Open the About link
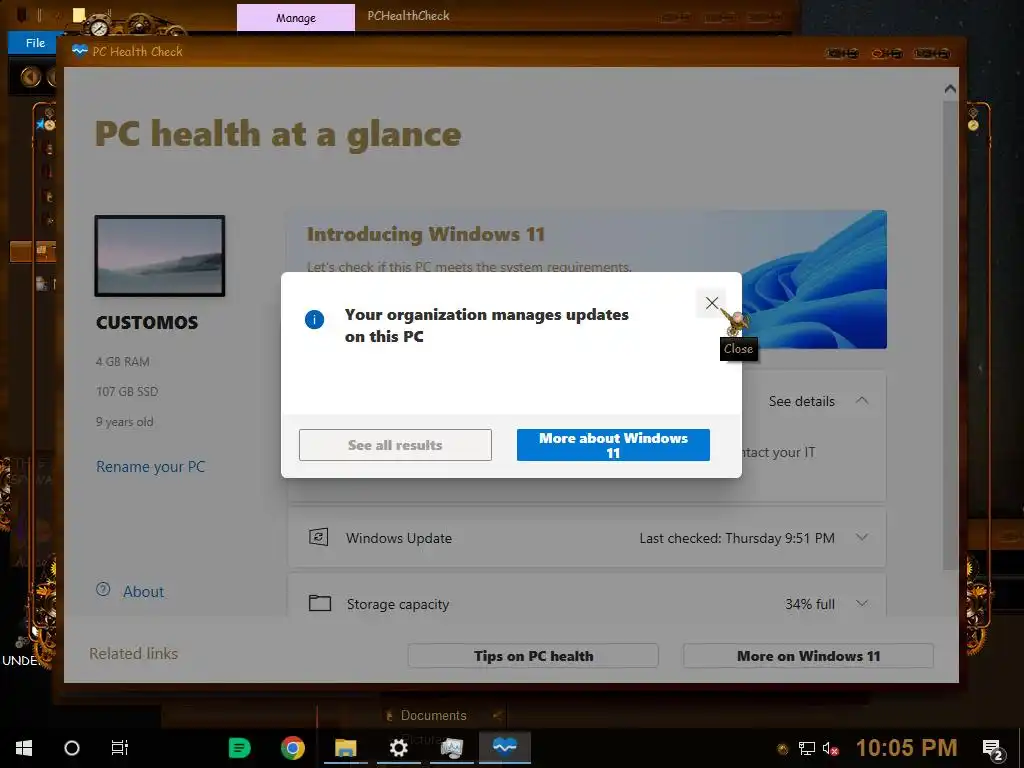This screenshot has height=768, width=1024. pos(144,592)
